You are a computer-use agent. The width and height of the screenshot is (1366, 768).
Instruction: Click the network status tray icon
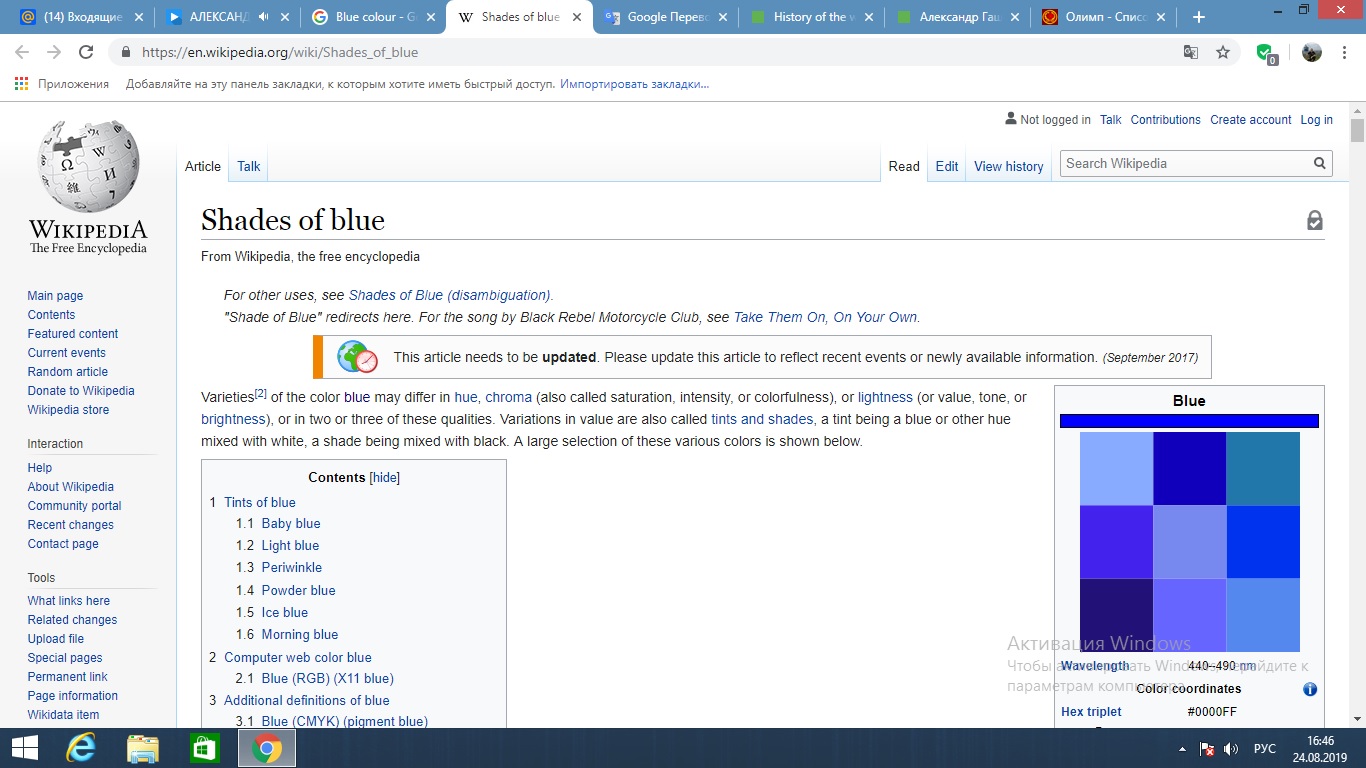coord(1207,749)
